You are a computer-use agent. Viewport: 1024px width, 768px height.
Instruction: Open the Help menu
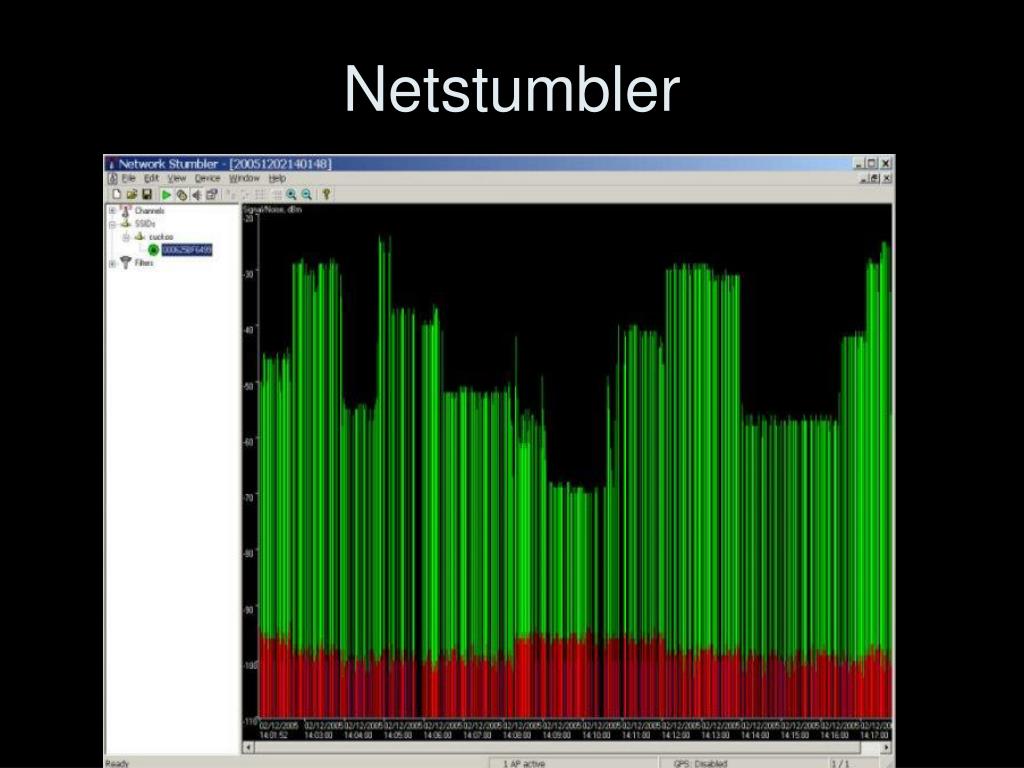[x=278, y=178]
